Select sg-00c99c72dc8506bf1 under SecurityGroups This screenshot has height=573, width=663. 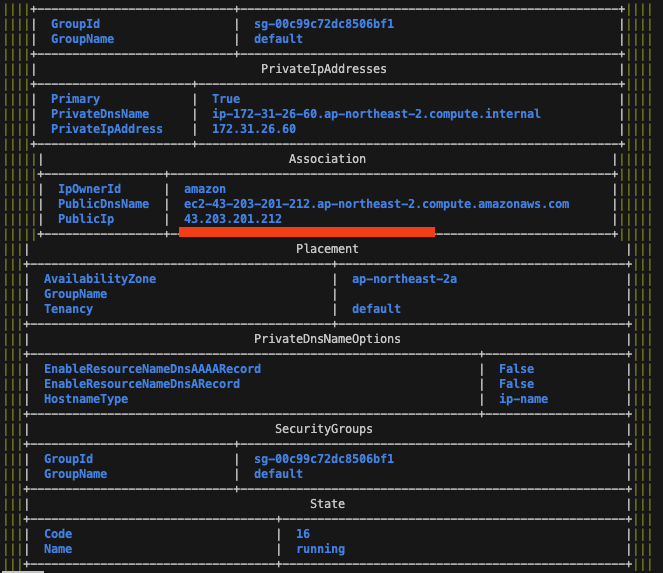point(324,459)
